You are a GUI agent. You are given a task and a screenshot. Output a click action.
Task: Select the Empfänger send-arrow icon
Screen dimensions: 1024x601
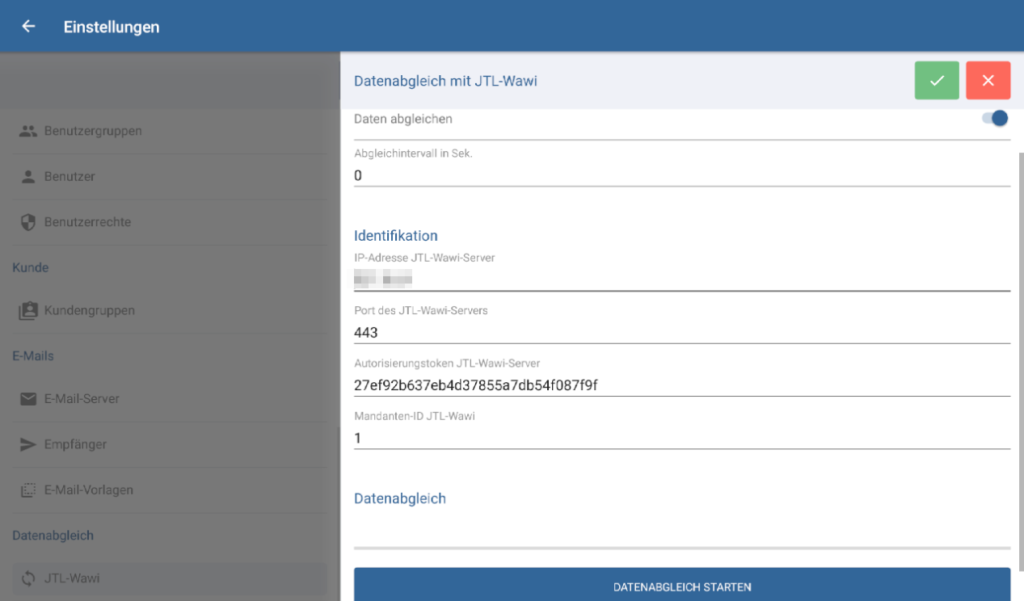pos(30,444)
